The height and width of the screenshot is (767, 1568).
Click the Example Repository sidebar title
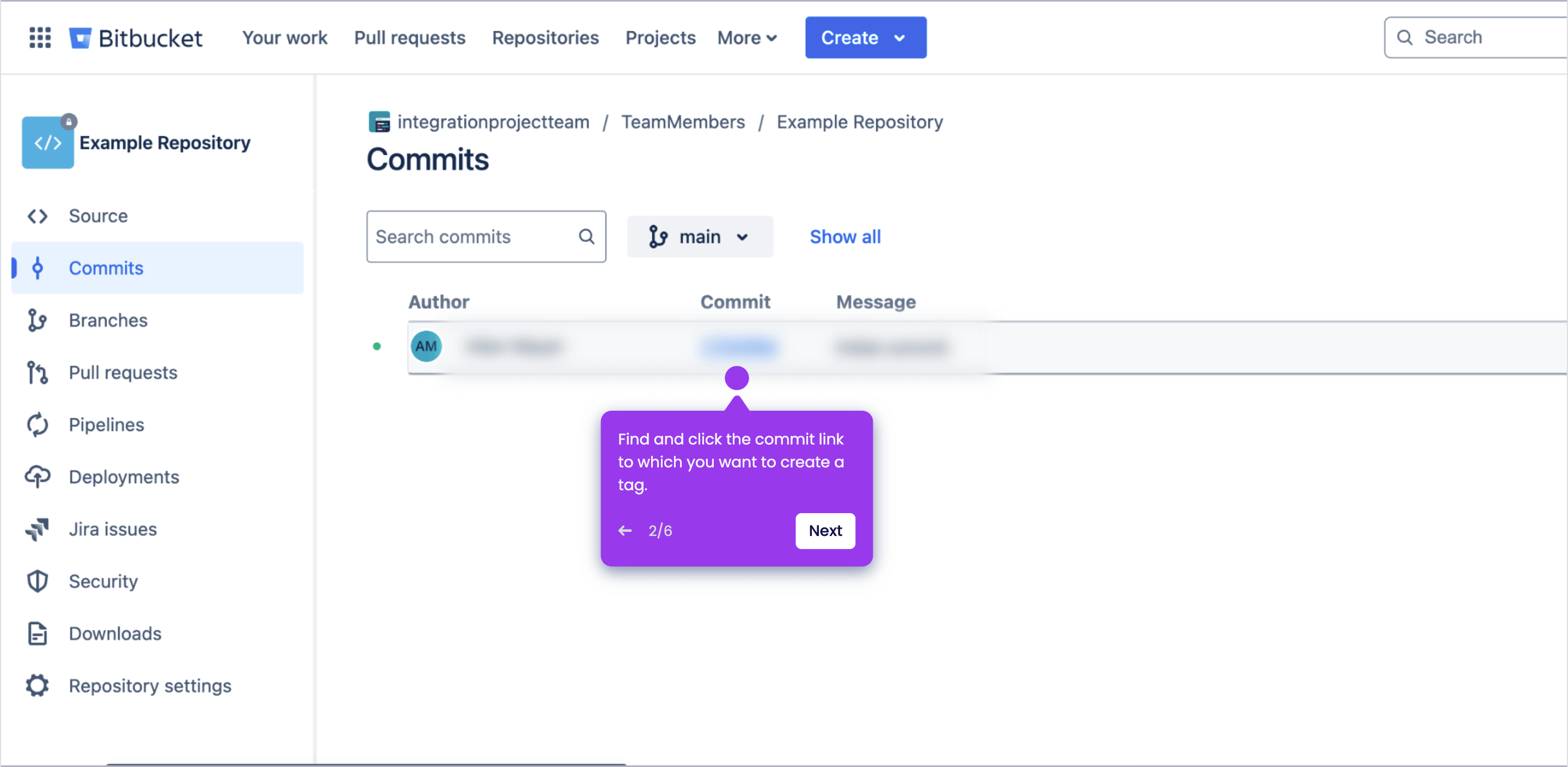pos(165,143)
